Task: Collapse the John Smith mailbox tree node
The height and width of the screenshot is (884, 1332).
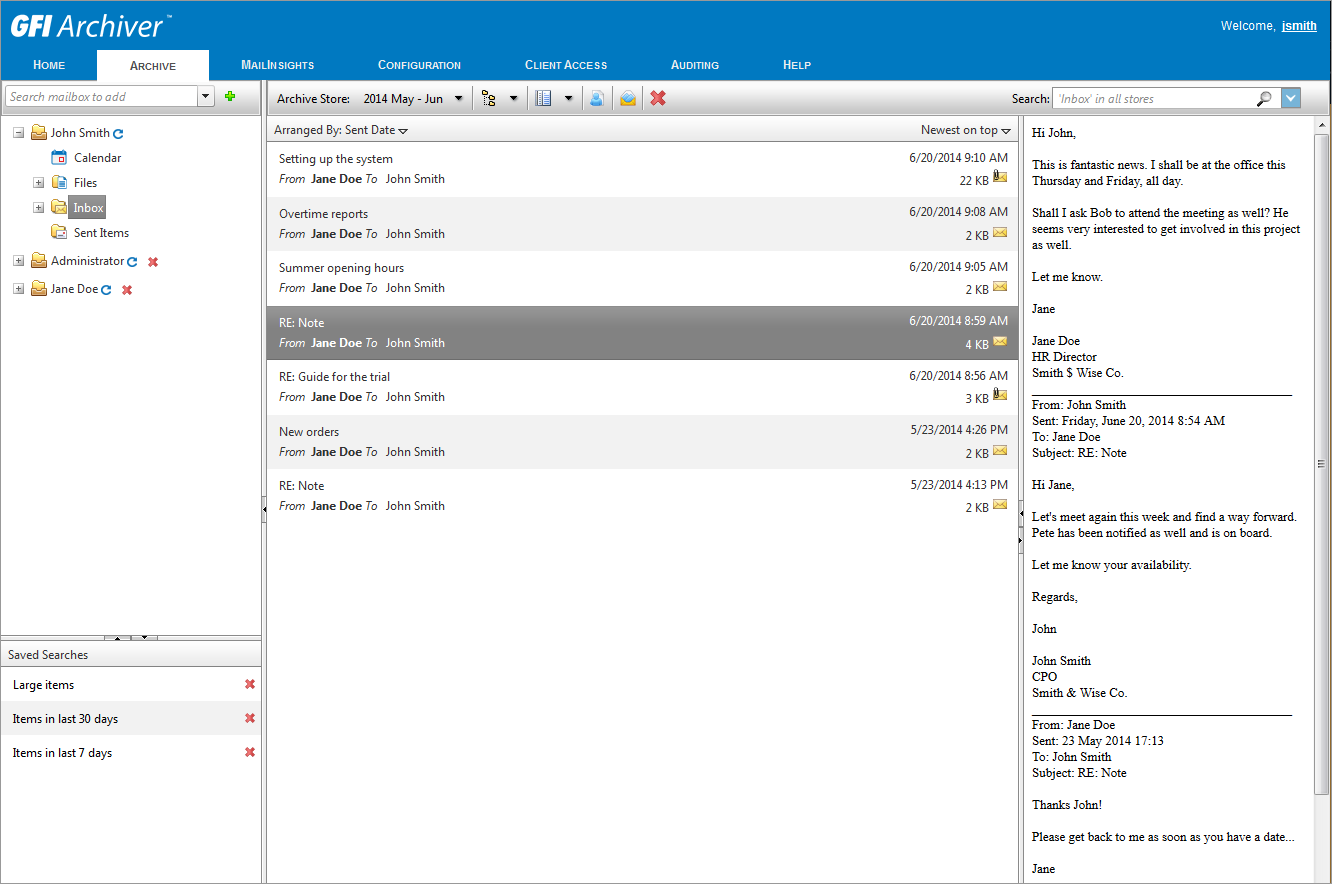Action: pos(18,133)
